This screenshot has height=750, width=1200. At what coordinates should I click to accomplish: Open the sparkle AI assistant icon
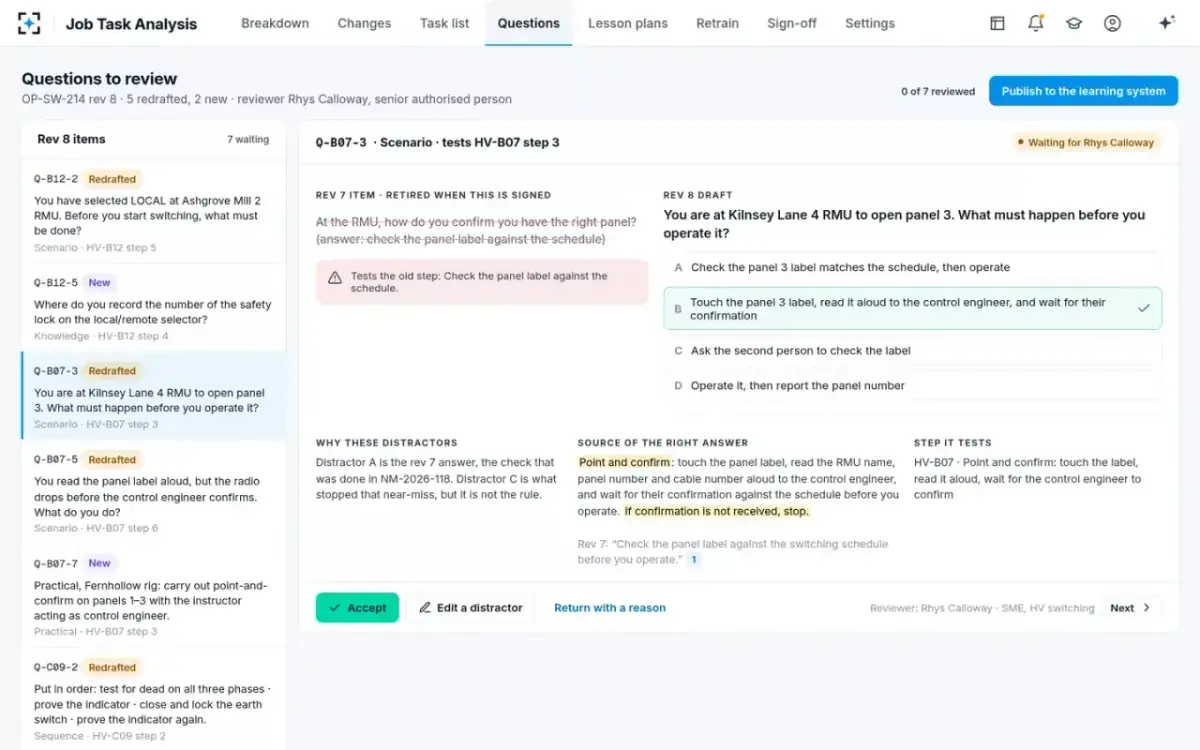(x=1166, y=23)
